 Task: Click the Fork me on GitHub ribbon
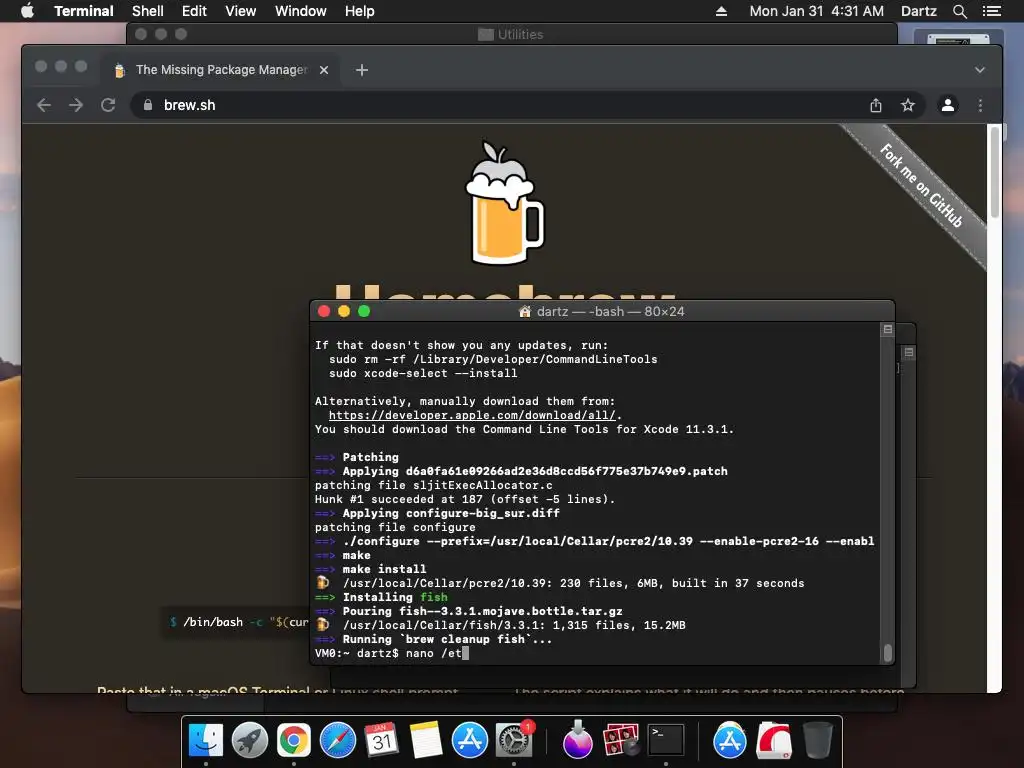click(x=921, y=185)
